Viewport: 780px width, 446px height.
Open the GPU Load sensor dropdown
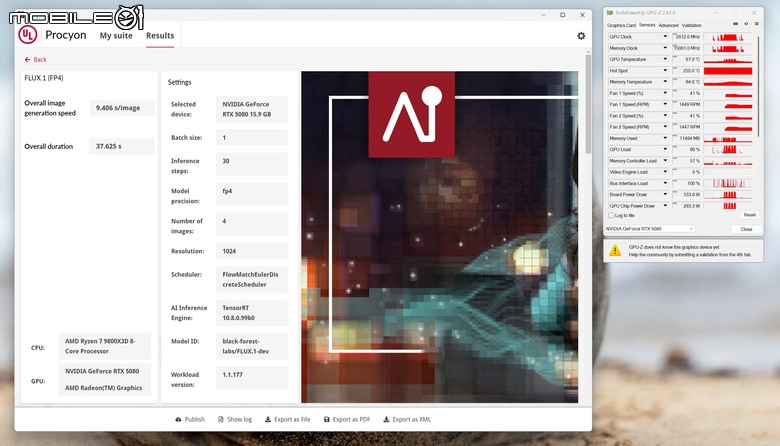tap(665, 149)
